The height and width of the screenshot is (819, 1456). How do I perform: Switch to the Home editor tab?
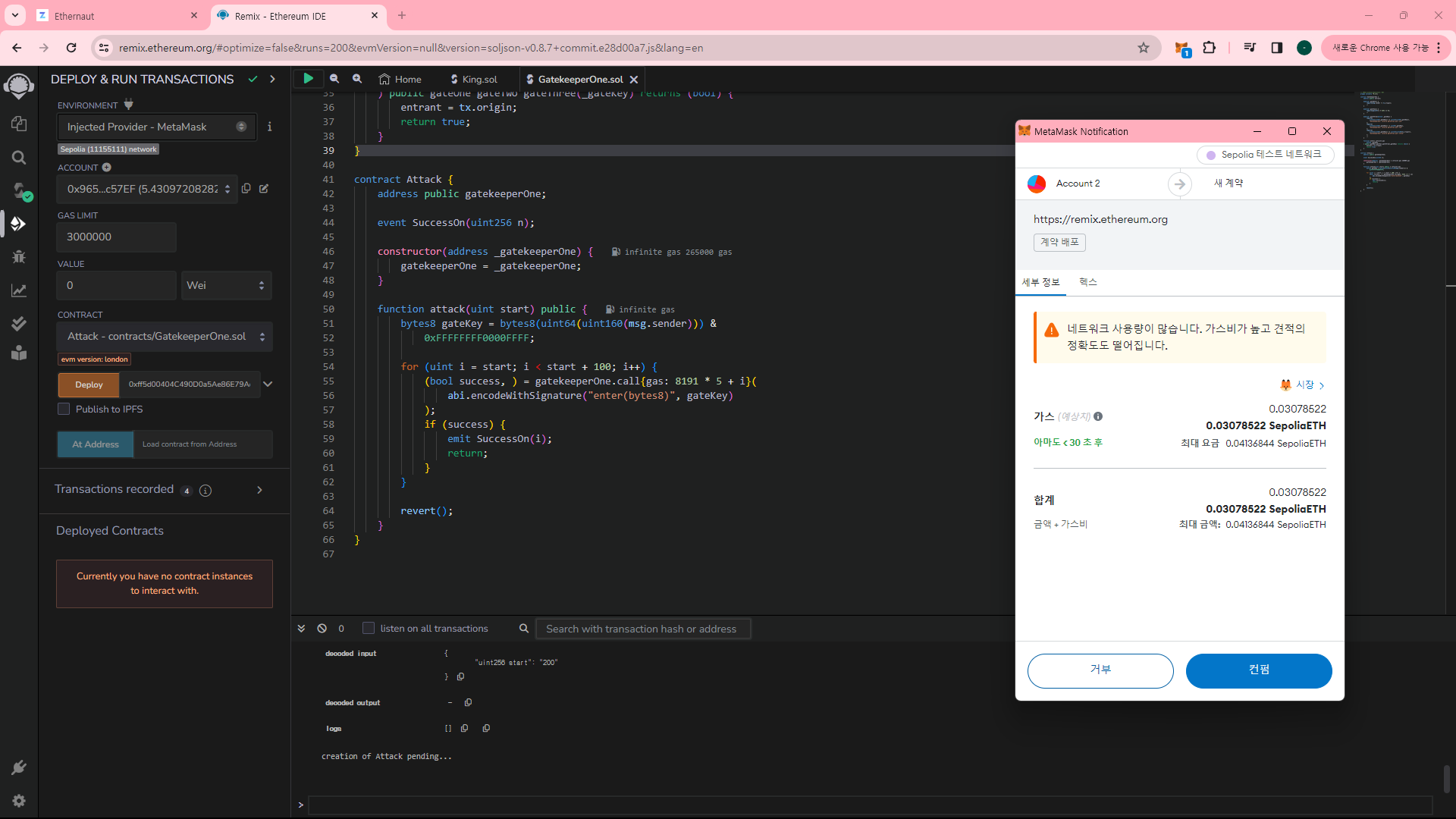pos(400,79)
